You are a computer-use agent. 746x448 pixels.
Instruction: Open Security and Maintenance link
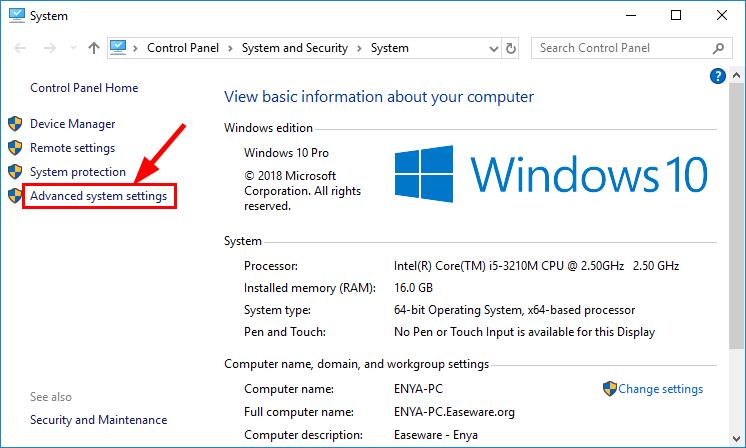(98, 420)
